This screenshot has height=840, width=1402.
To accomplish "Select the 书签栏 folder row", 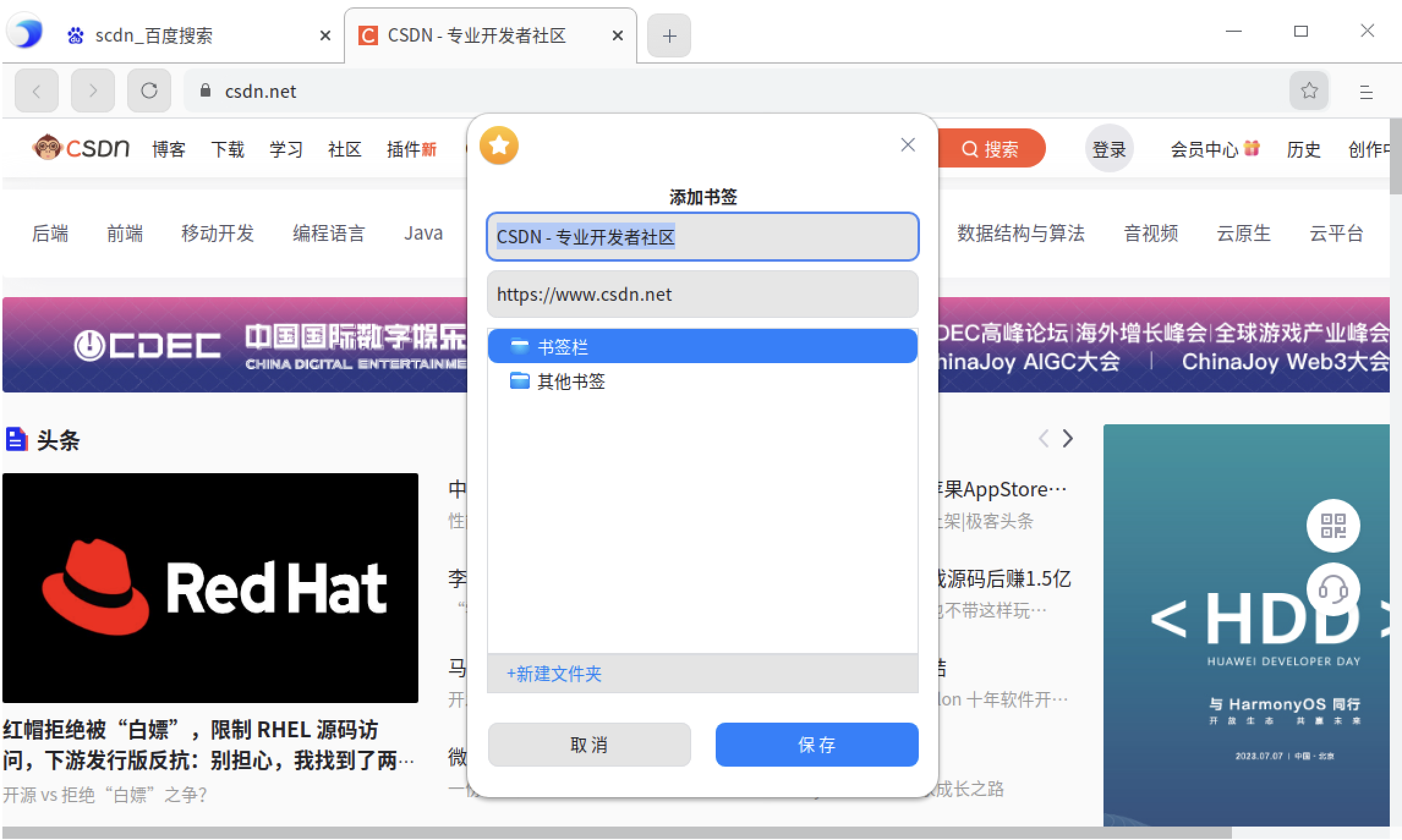I will coord(703,347).
